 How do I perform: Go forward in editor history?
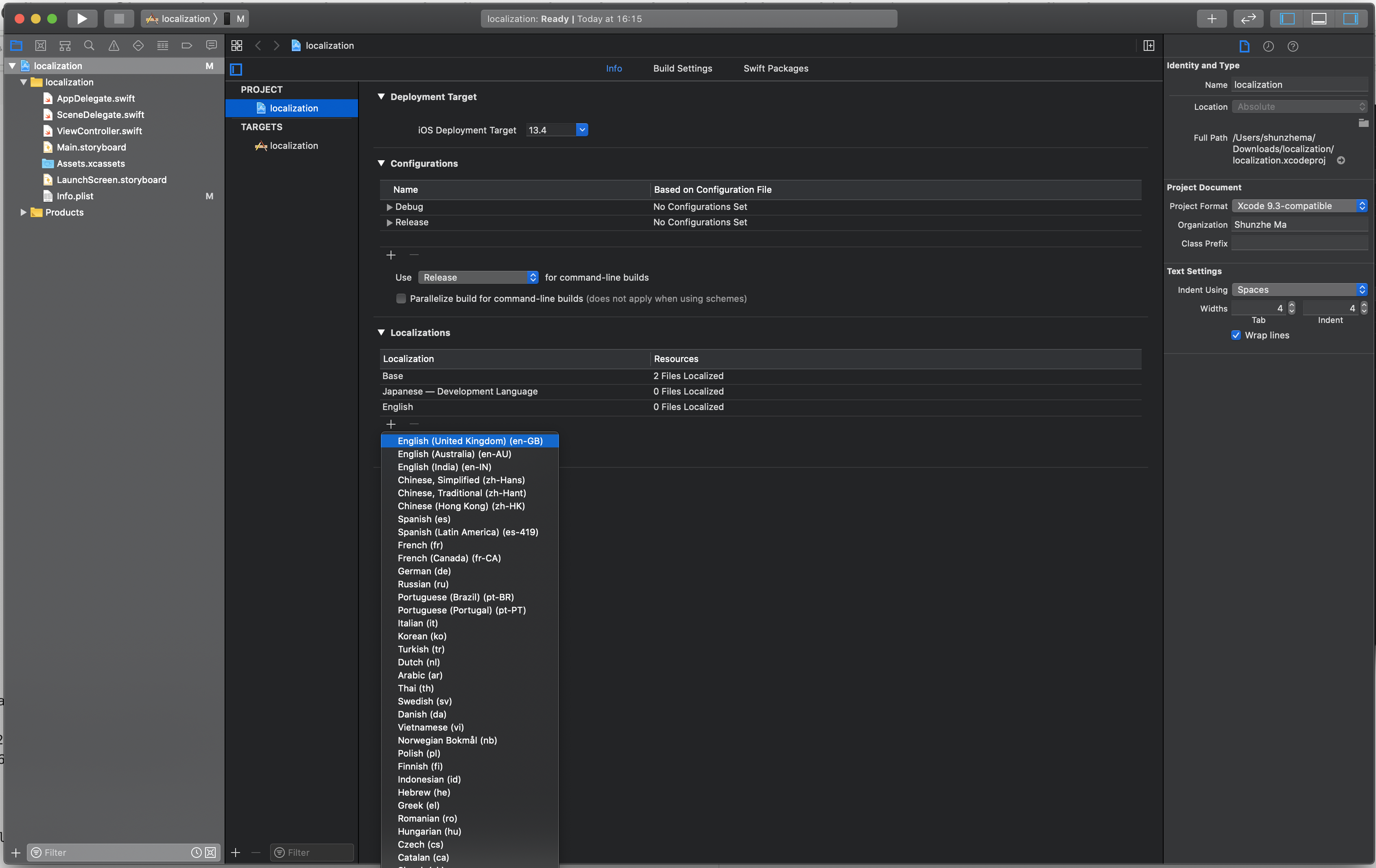(277, 46)
